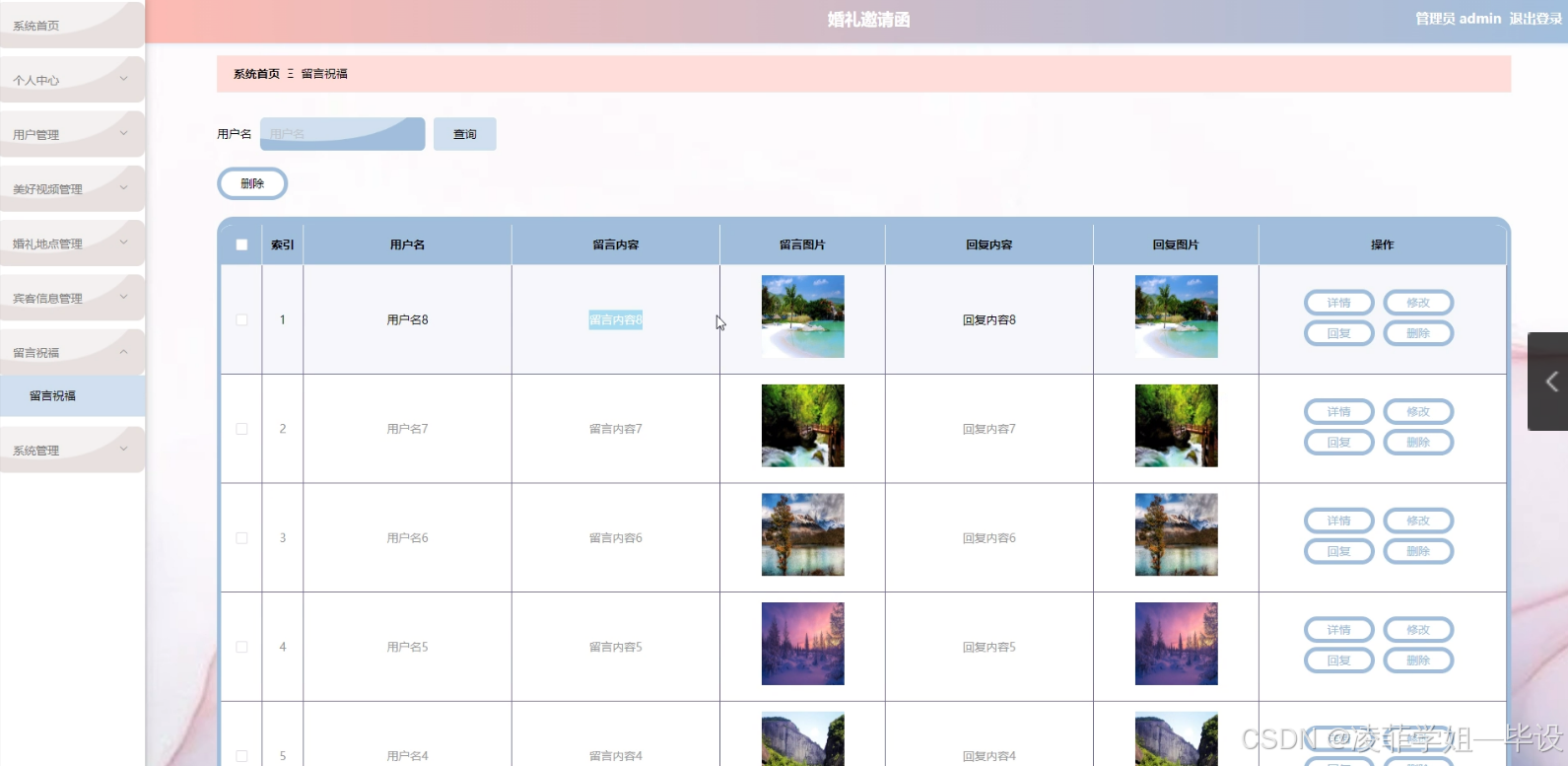The height and width of the screenshot is (766, 1568).
Task: Check the row for 用户名5
Action: click(241, 647)
